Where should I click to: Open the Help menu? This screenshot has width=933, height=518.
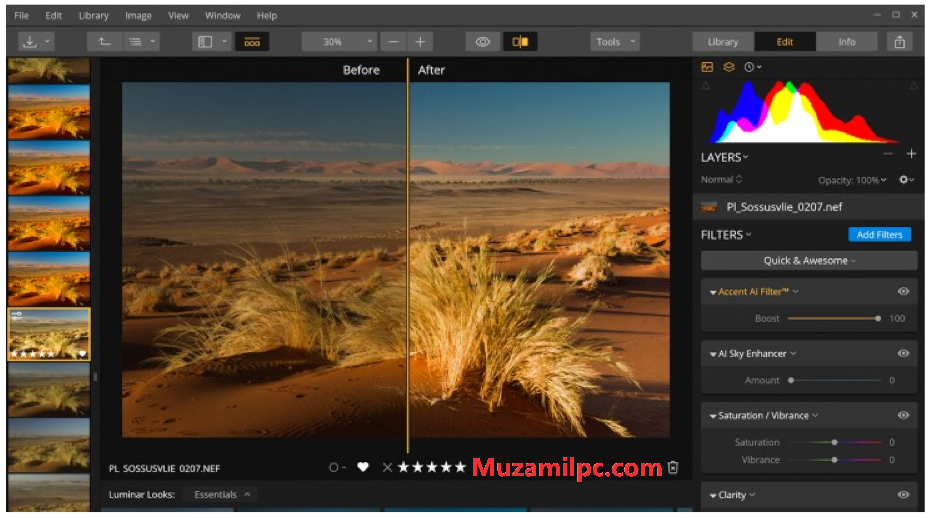267,15
